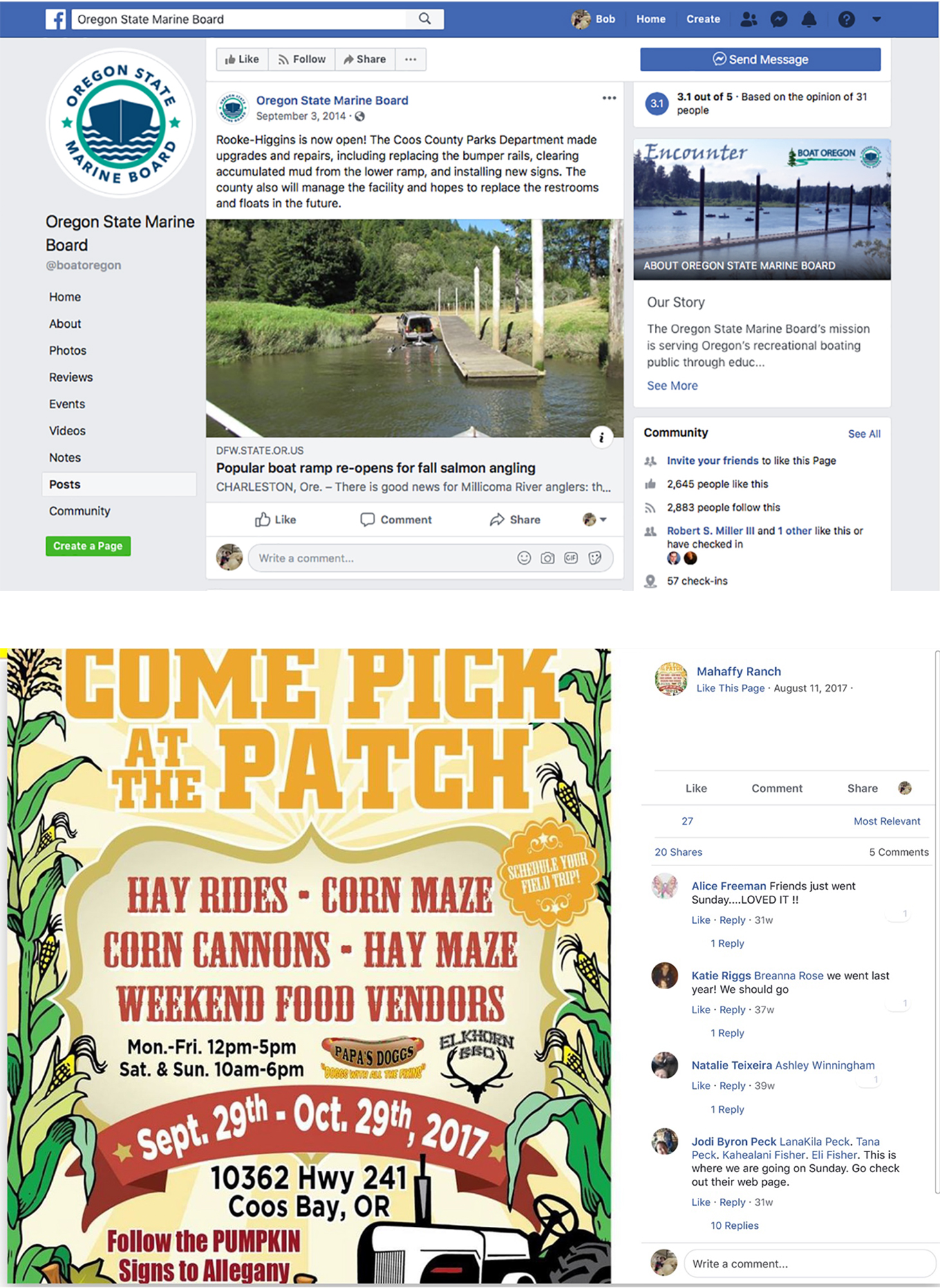
Task: Toggle Like on the Rooke-Higgins post
Action: 276,520
